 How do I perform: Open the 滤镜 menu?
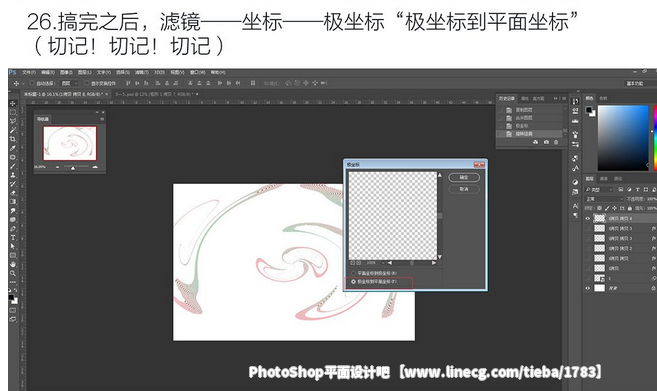(x=142, y=73)
